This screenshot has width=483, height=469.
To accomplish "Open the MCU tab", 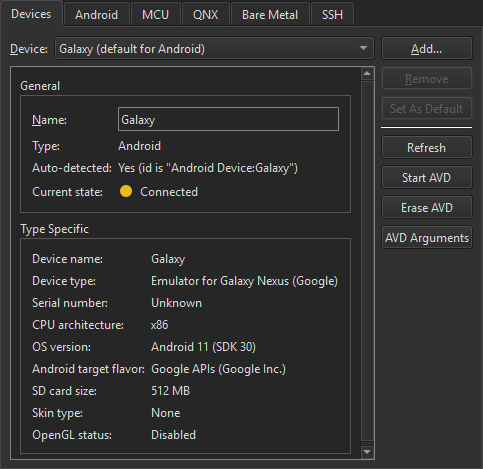I will tap(155, 15).
